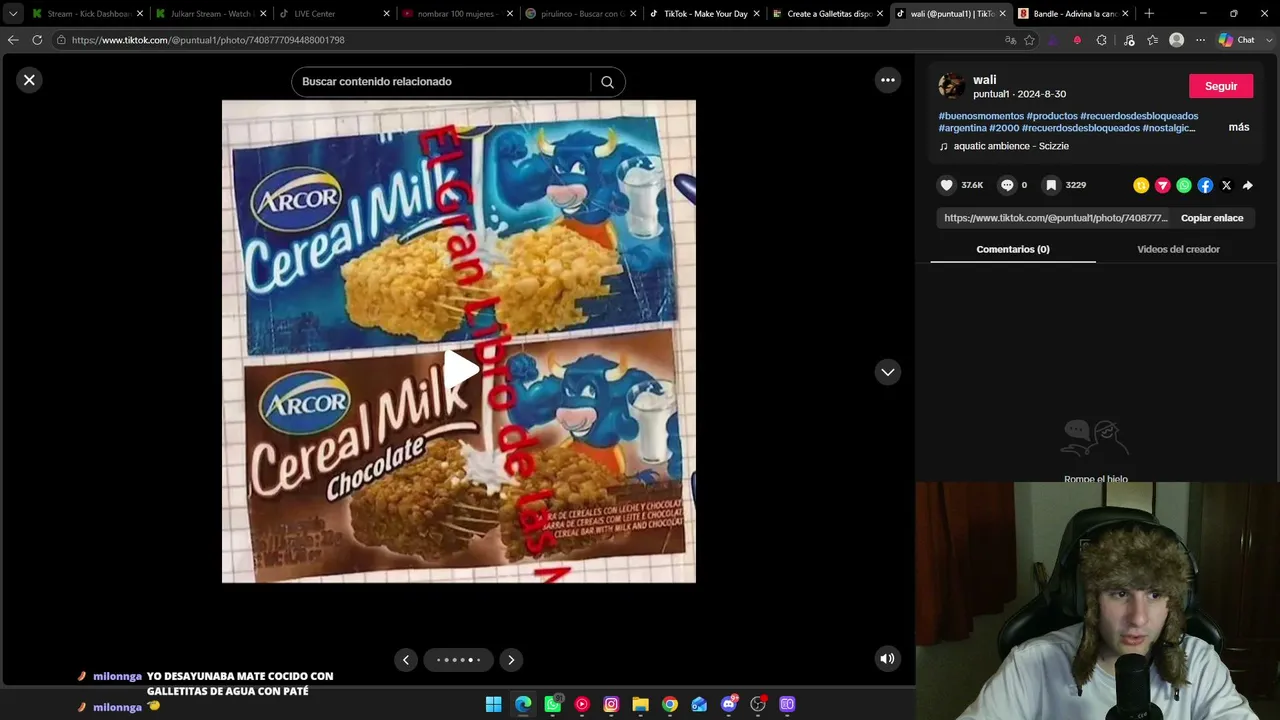Send to friends with the red paper-plane icon

tap(1162, 185)
